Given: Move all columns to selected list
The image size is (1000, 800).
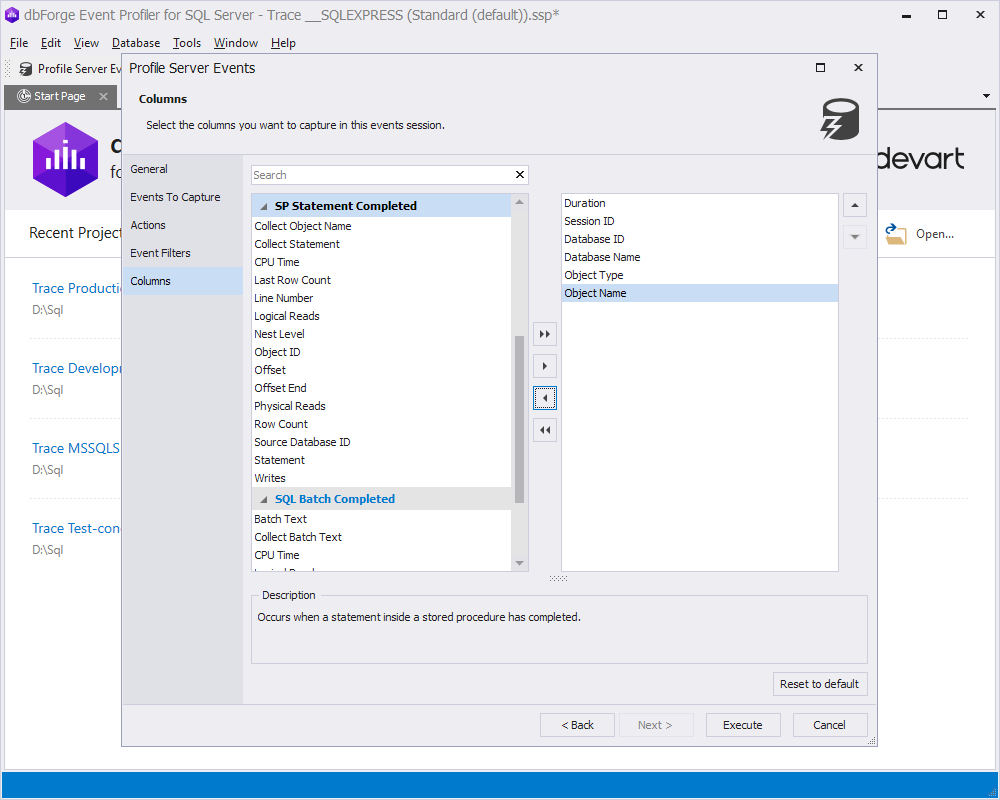Looking at the screenshot, I should (545, 334).
